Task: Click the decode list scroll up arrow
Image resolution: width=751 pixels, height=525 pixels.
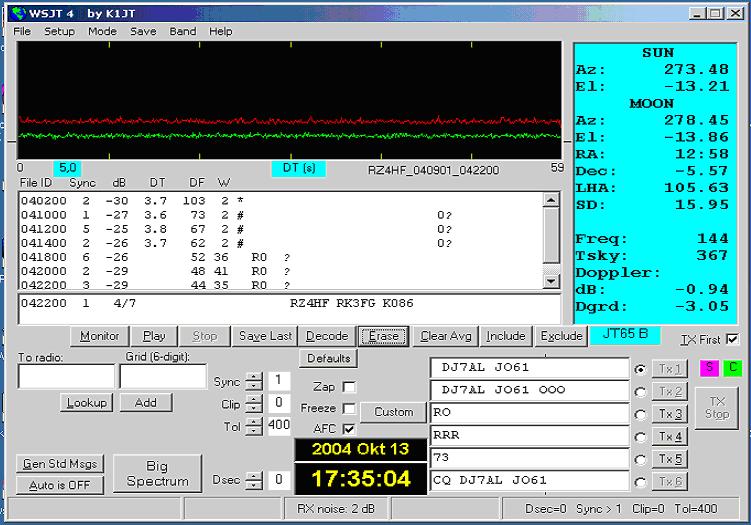Action: (551, 199)
